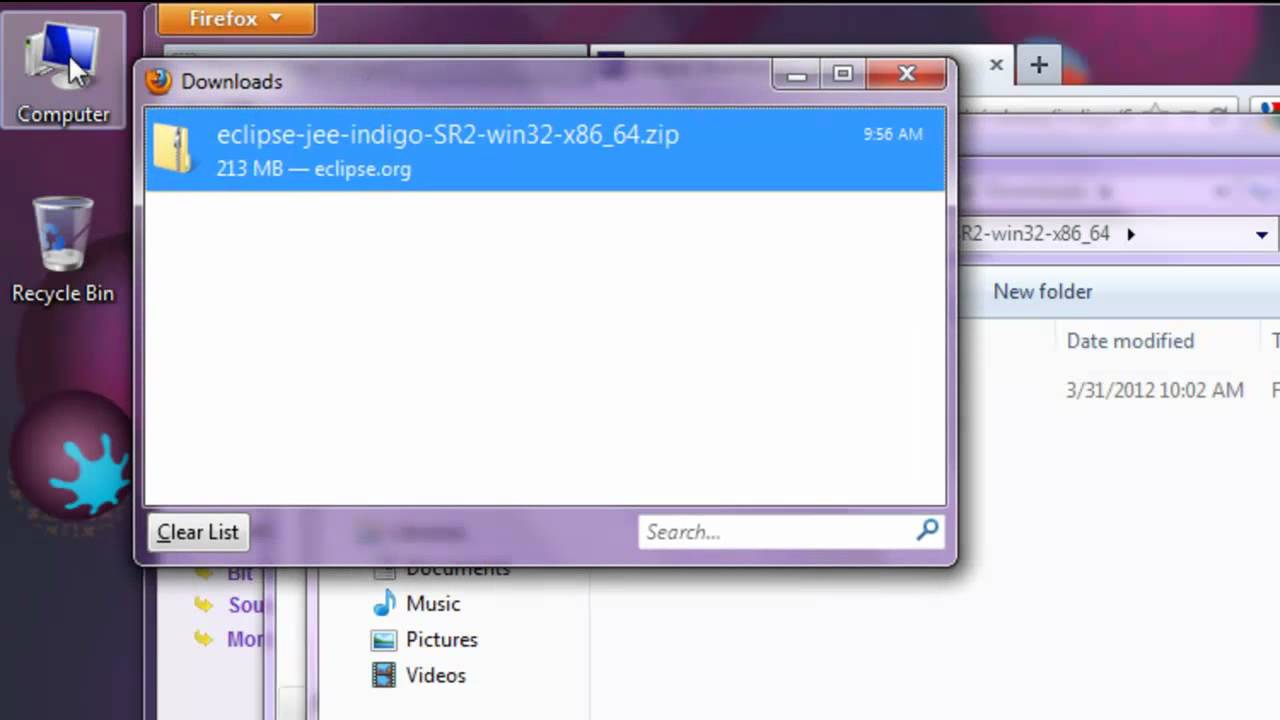Click the zip folder icon in Downloads list
The image size is (1280, 720).
[x=173, y=150]
